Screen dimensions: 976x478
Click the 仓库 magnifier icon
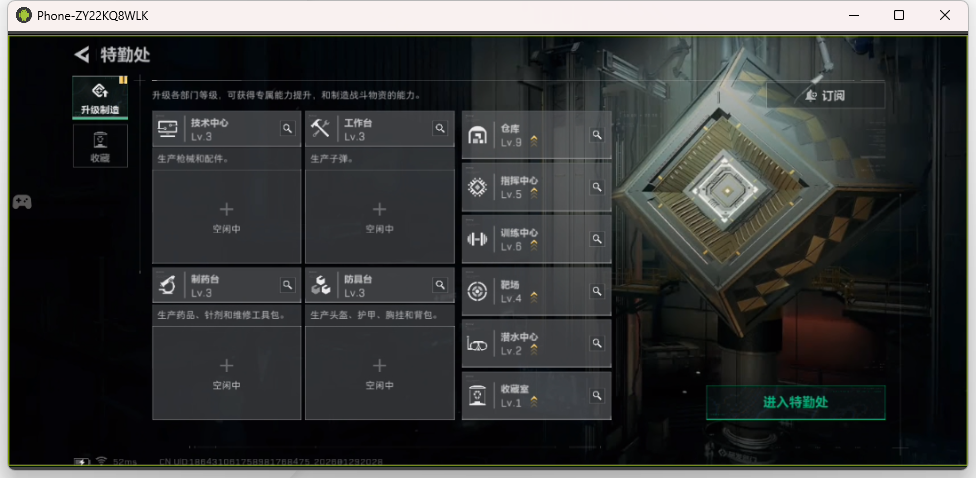point(597,135)
